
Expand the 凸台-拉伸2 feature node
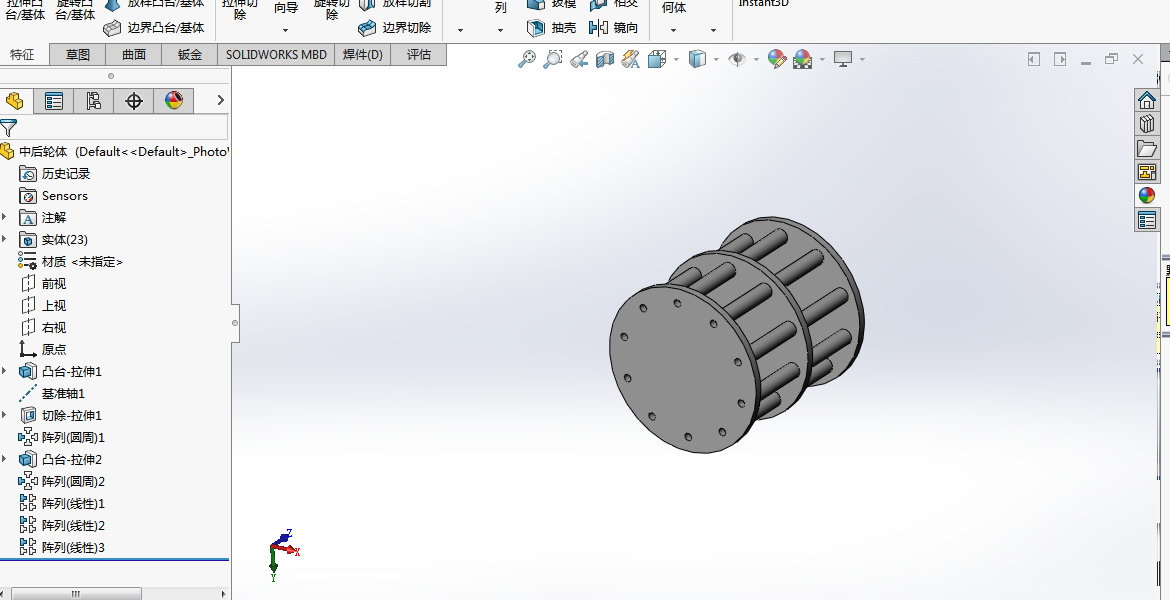coord(4,459)
